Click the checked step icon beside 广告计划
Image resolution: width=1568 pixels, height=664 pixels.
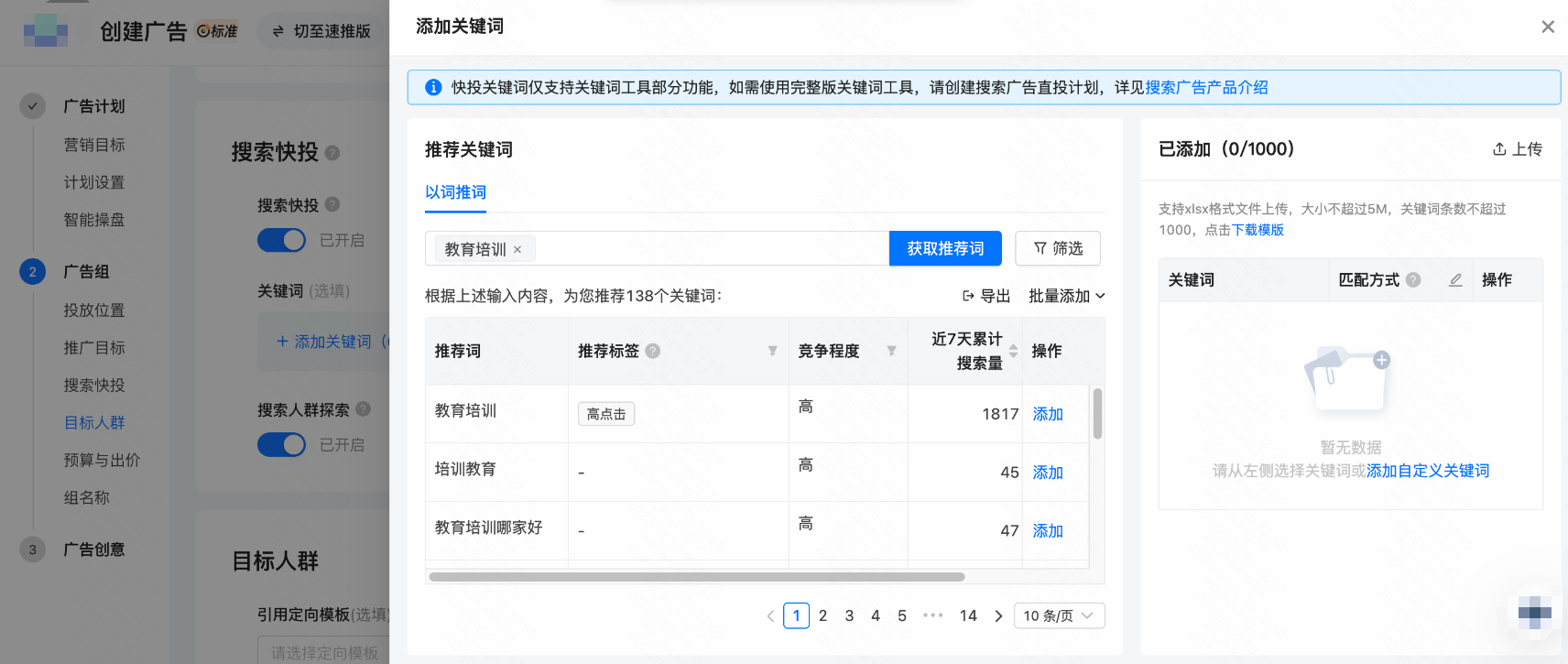tap(33, 106)
